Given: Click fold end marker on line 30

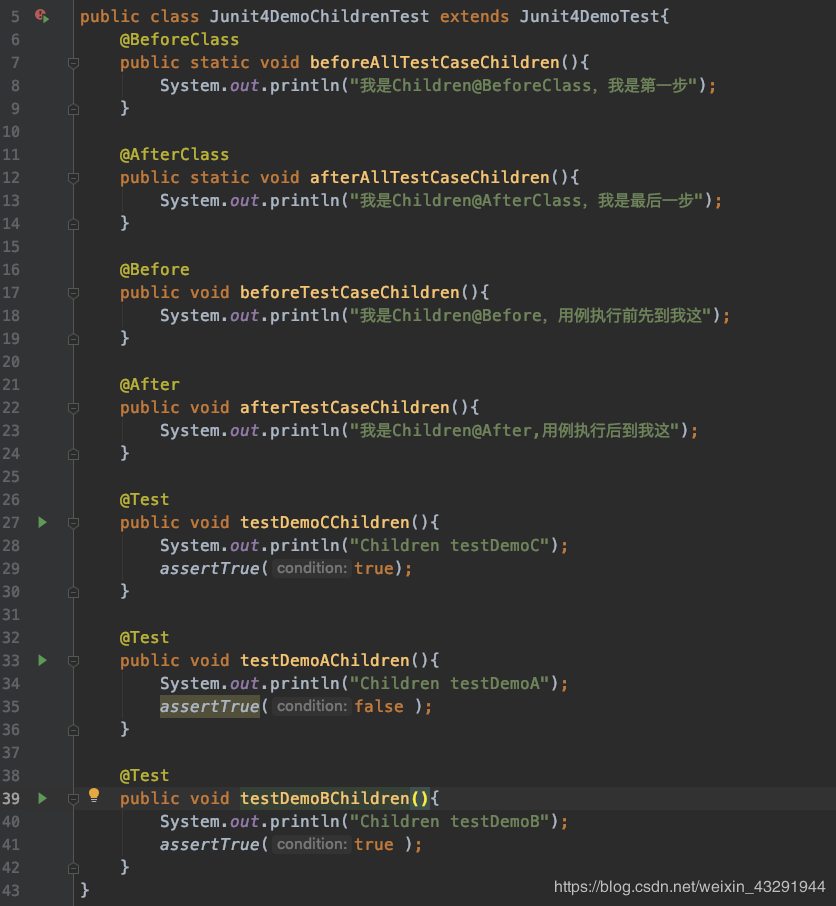Looking at the screenshot, I should pos(73,592).
